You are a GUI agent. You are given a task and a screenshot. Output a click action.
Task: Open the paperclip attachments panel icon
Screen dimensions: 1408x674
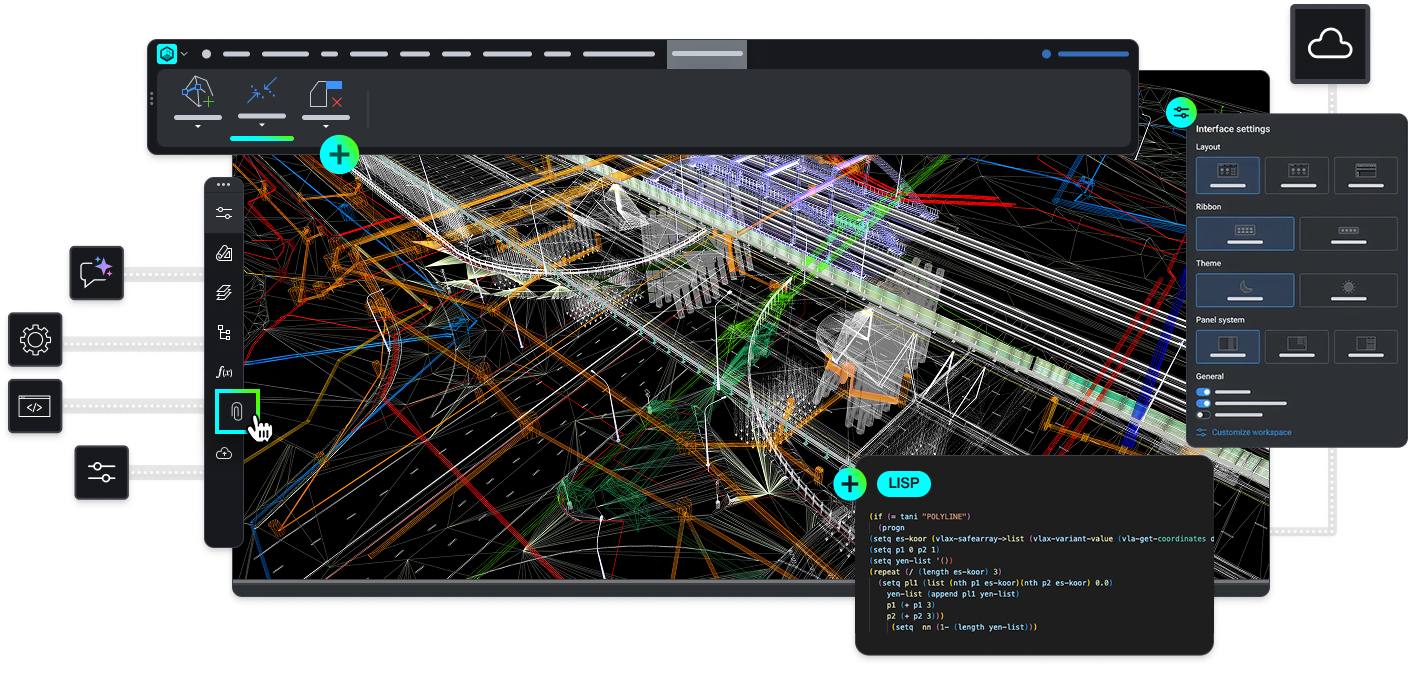point(237,411)
